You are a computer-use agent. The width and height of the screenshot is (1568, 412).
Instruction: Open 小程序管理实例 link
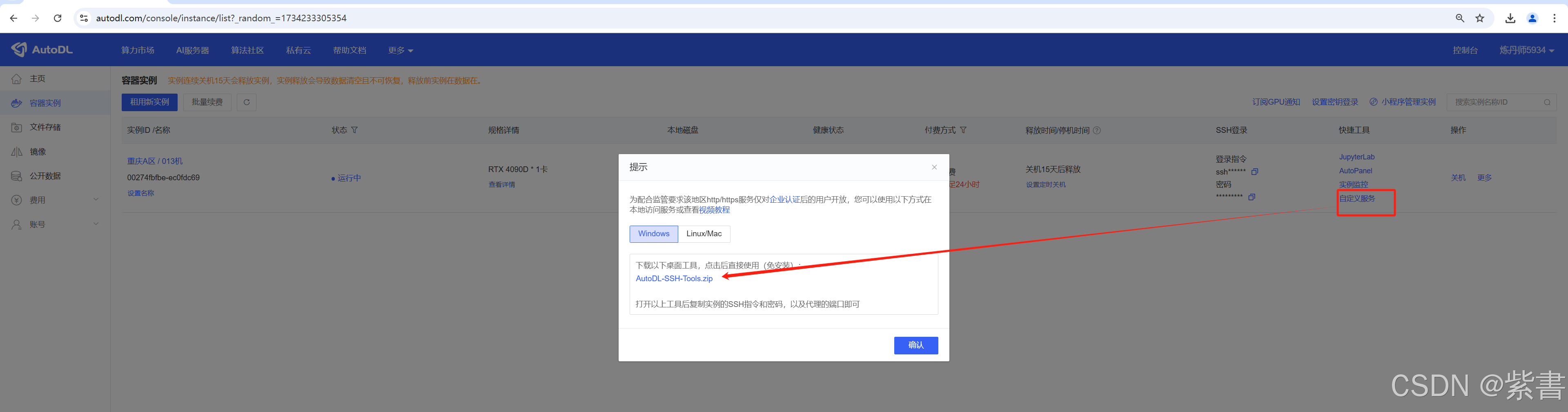(x=1403, y=103)
